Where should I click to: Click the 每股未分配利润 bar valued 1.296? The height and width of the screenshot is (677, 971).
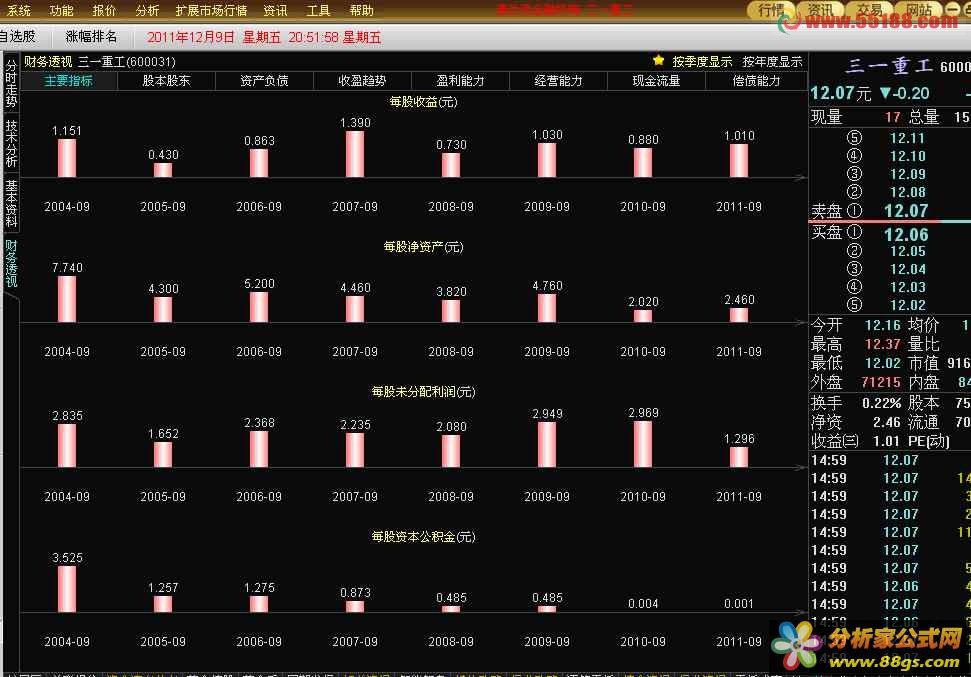[739, 457]
